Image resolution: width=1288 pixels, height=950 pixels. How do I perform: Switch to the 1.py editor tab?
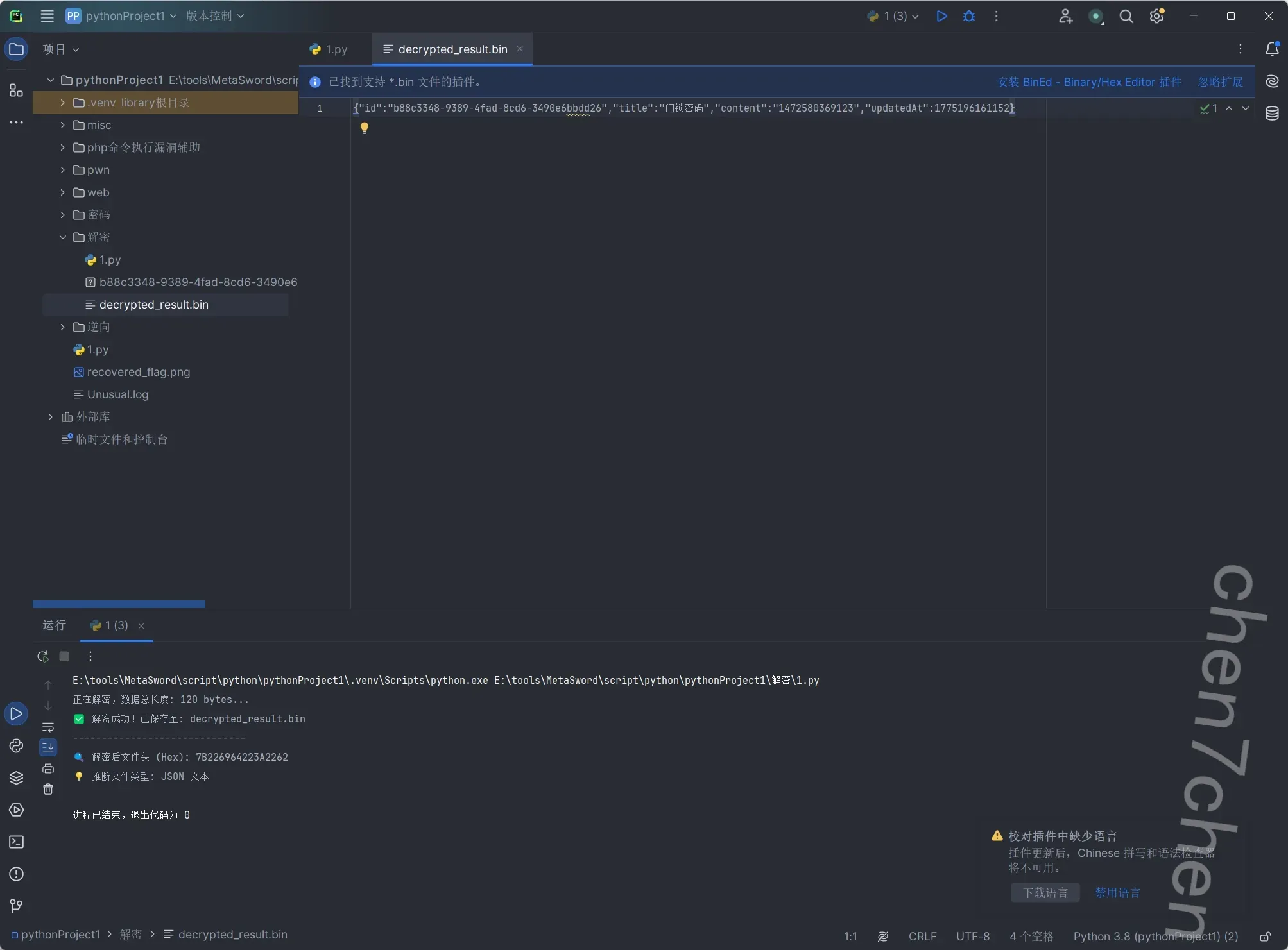point(329,49)
